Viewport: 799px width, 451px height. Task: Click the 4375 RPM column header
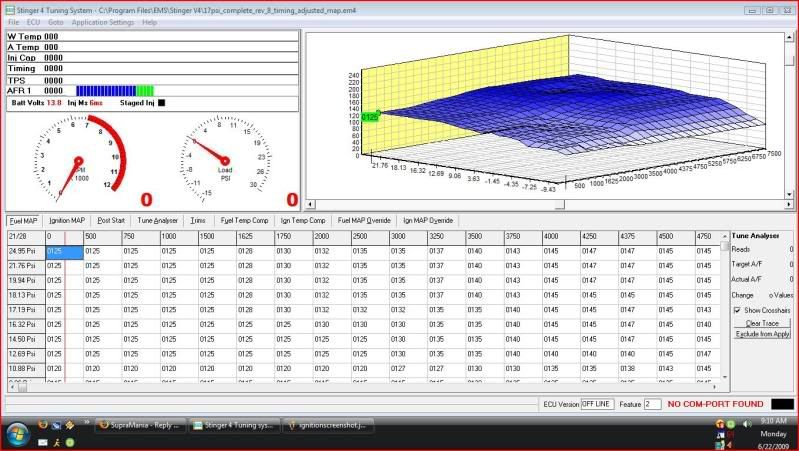coord(637,237)
